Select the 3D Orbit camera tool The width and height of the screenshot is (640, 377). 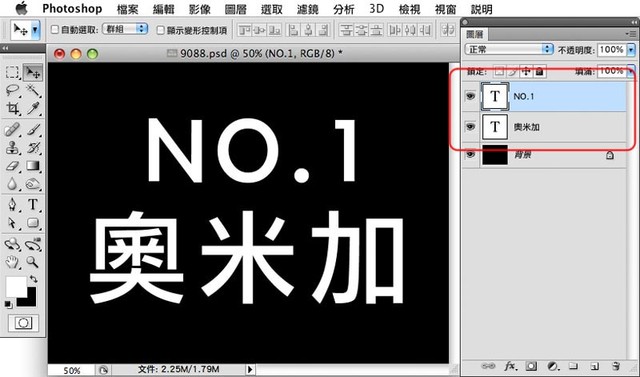[33, 244]
